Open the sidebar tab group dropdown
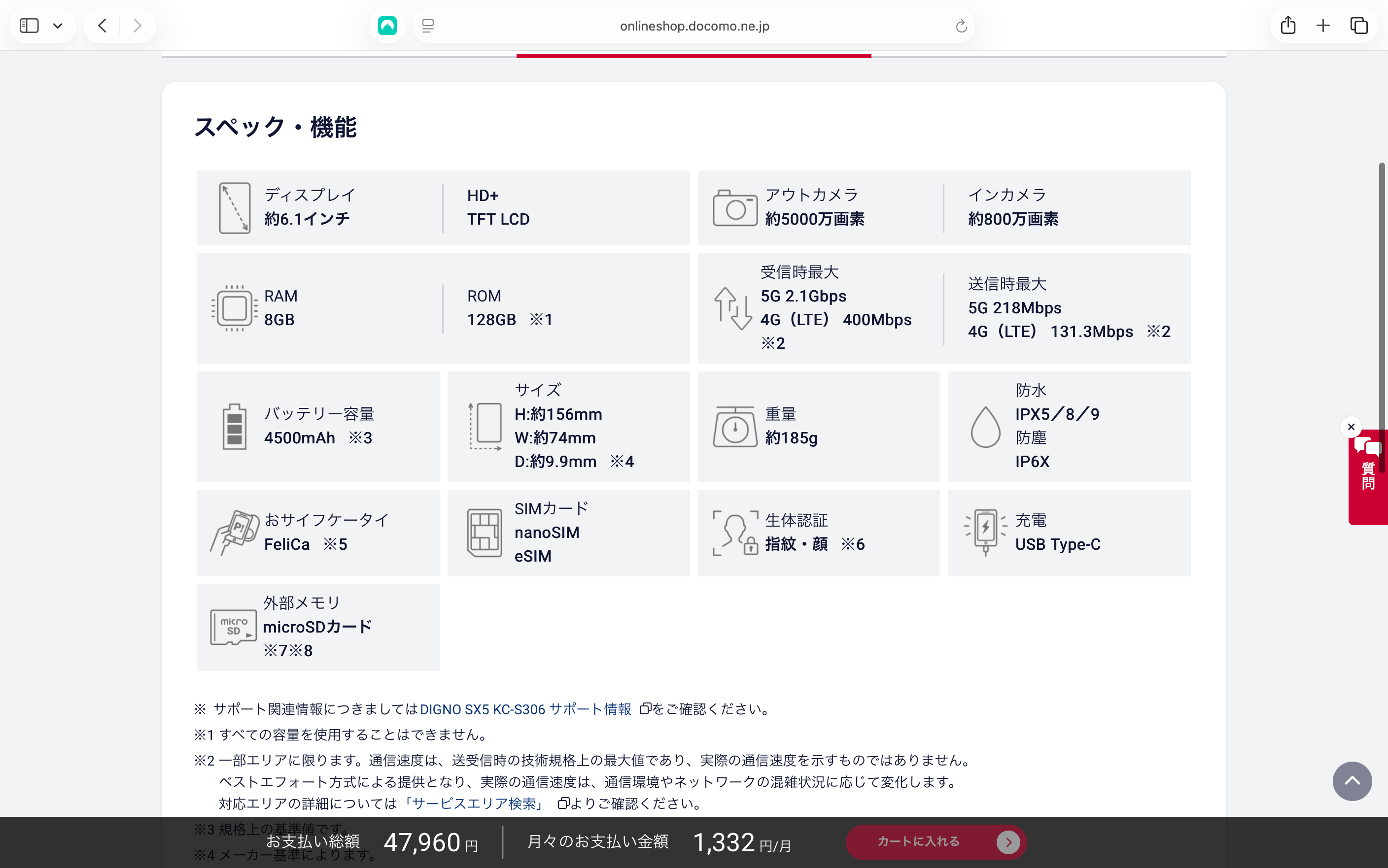This screenshot has height=868, width=1388. point(58,26)
